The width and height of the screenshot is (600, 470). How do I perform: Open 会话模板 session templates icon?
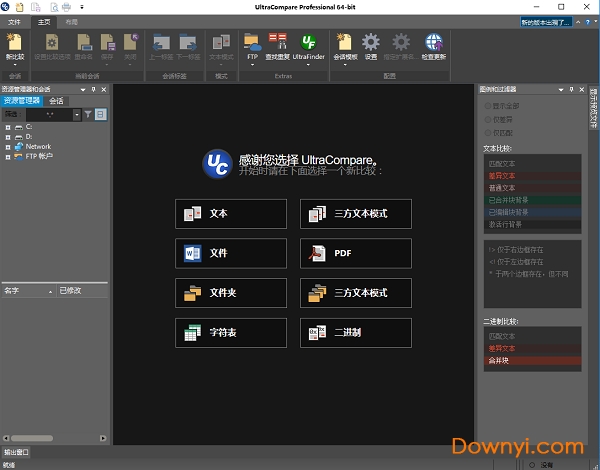point(345,42)
